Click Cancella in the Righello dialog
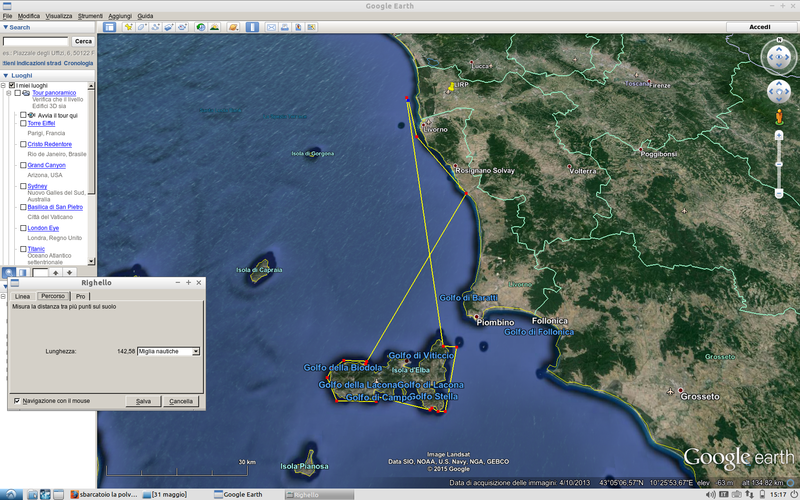 point(181,402)
